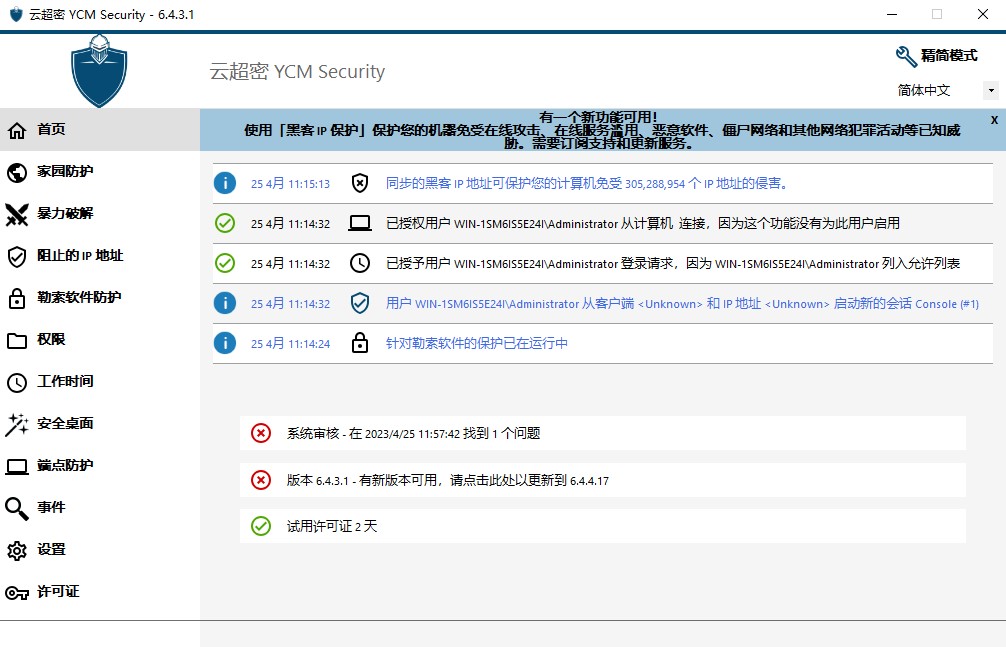Click the blue info icon at 11:14:24 row
Viewport: 1006px width, 647px height.
click(225, 343)
